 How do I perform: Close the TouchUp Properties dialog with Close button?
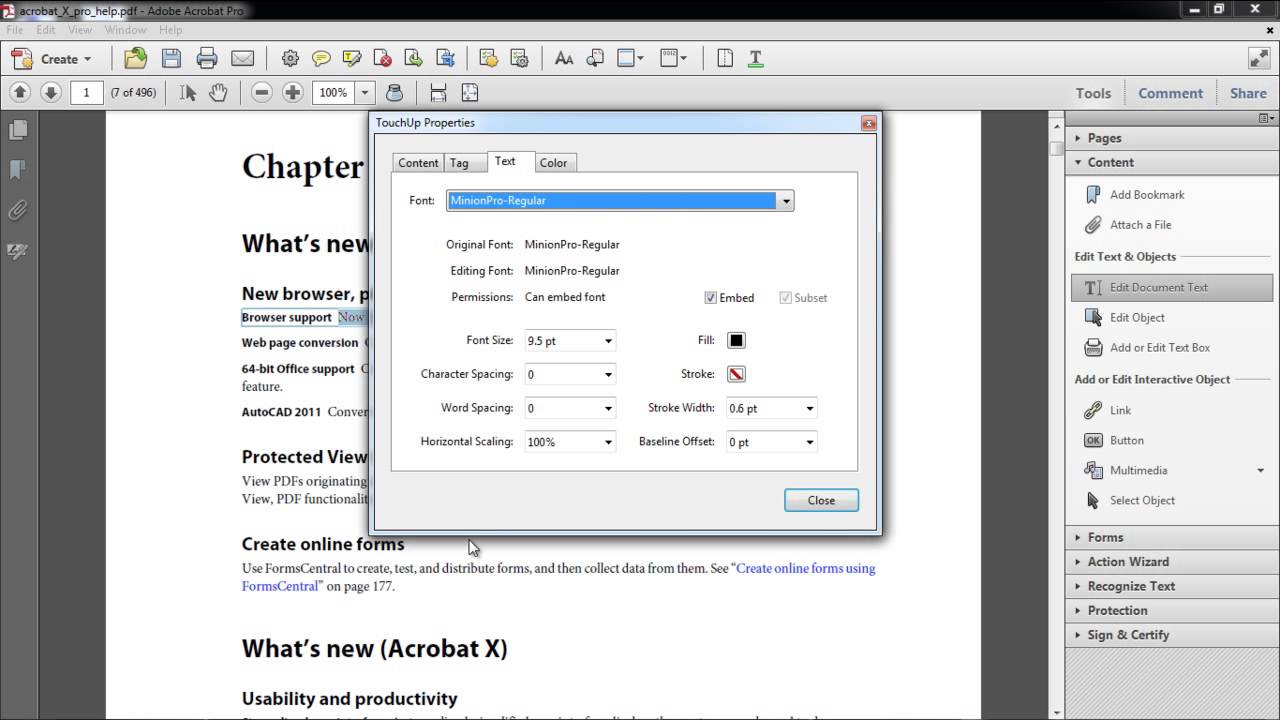click(821, 500)
